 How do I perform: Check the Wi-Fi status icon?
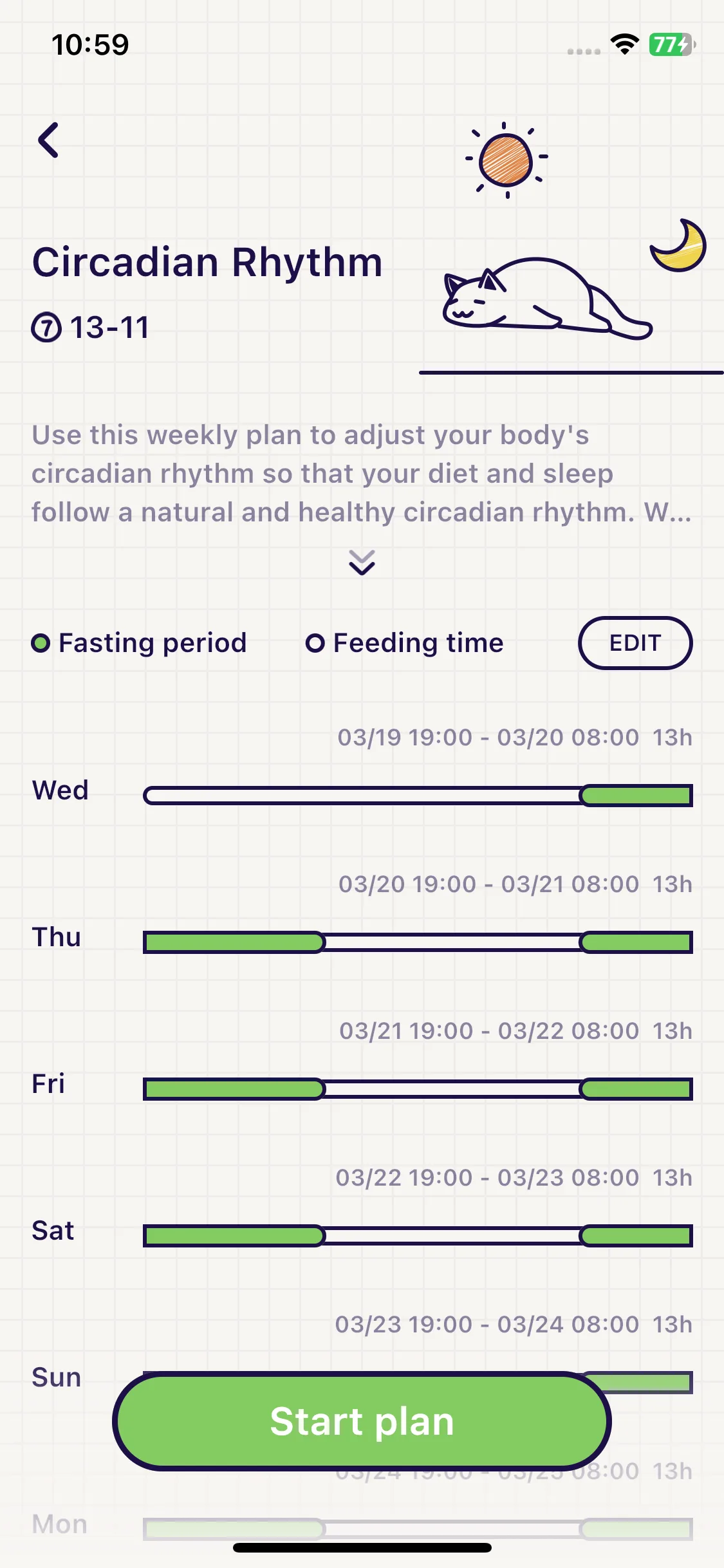click(624, 44)
